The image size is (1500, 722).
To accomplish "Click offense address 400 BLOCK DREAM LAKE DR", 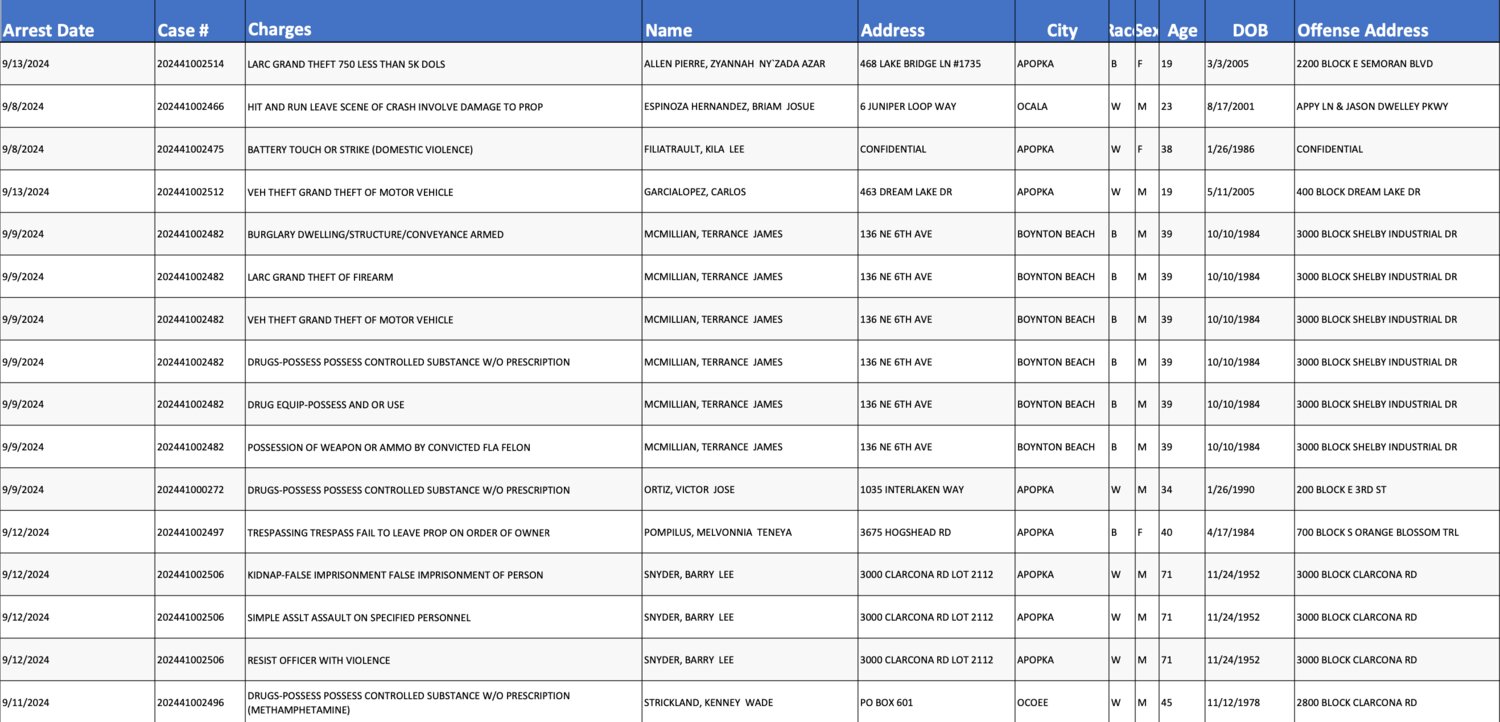I will click(1397, 192).
